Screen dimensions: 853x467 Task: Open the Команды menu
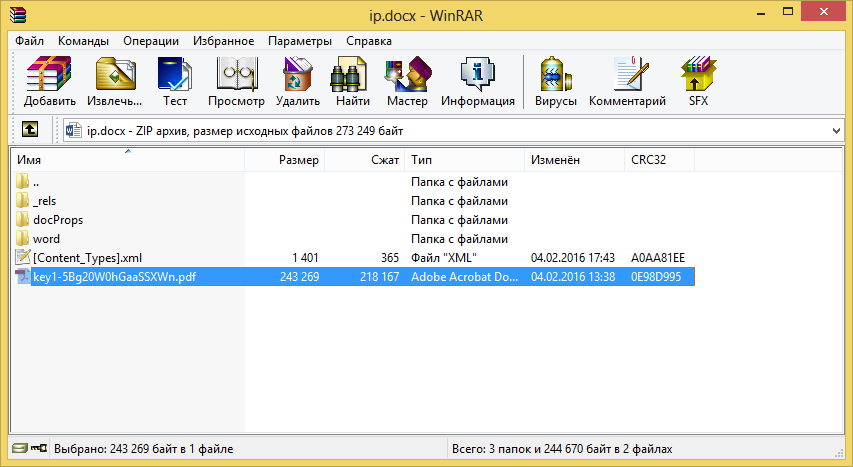(x=83, y=41)
